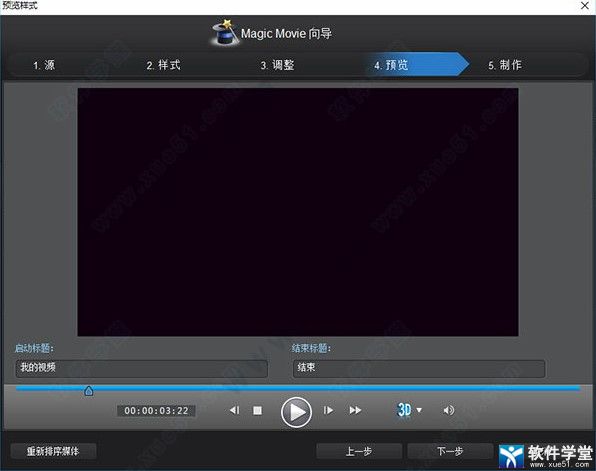Screen dimensions: 596x471
Task: Open 重新排序媒体 to reorder media
Action: point(53,451)
